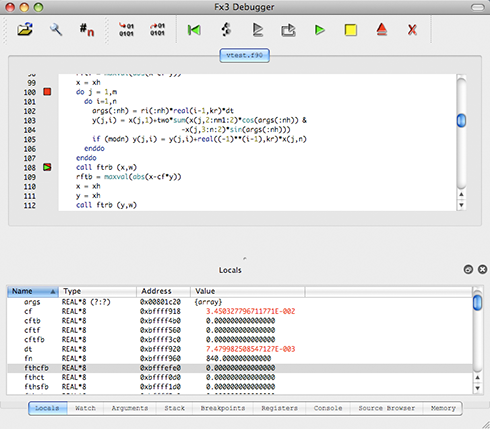The height and width of the screenshot is (429, 490).
Task: Click source scrollbar down arrow
Action: point(461,205)
